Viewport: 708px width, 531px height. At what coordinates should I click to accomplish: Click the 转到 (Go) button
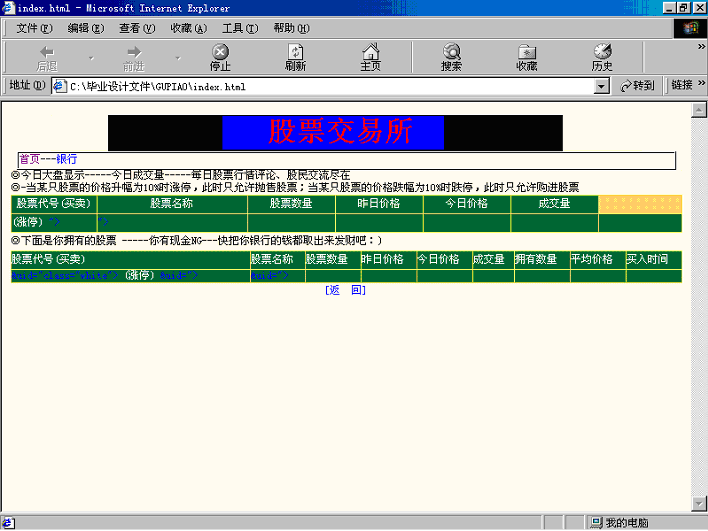pos(637,86)
